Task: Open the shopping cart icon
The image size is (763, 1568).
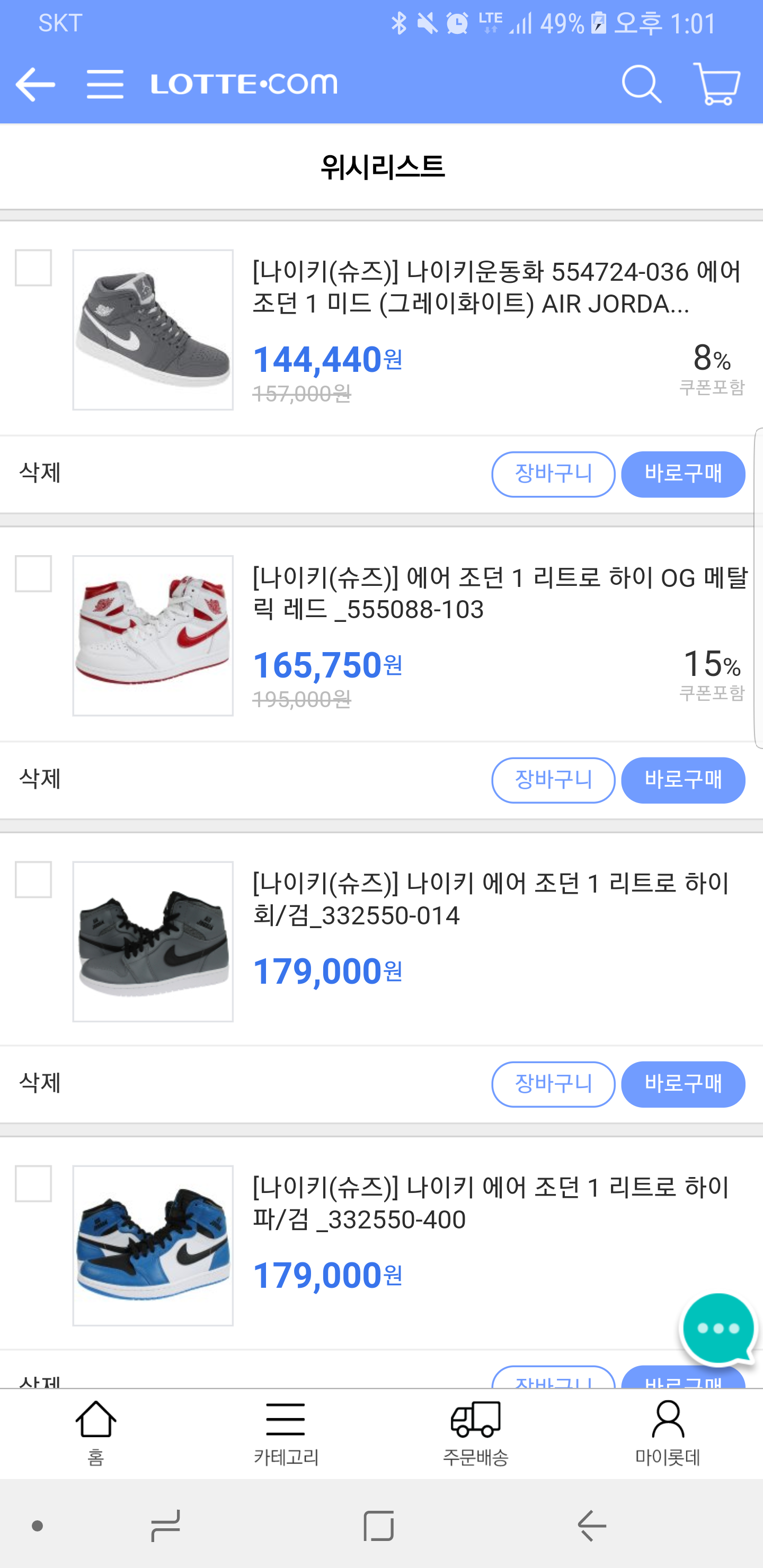Action: (x=717, y=84)
